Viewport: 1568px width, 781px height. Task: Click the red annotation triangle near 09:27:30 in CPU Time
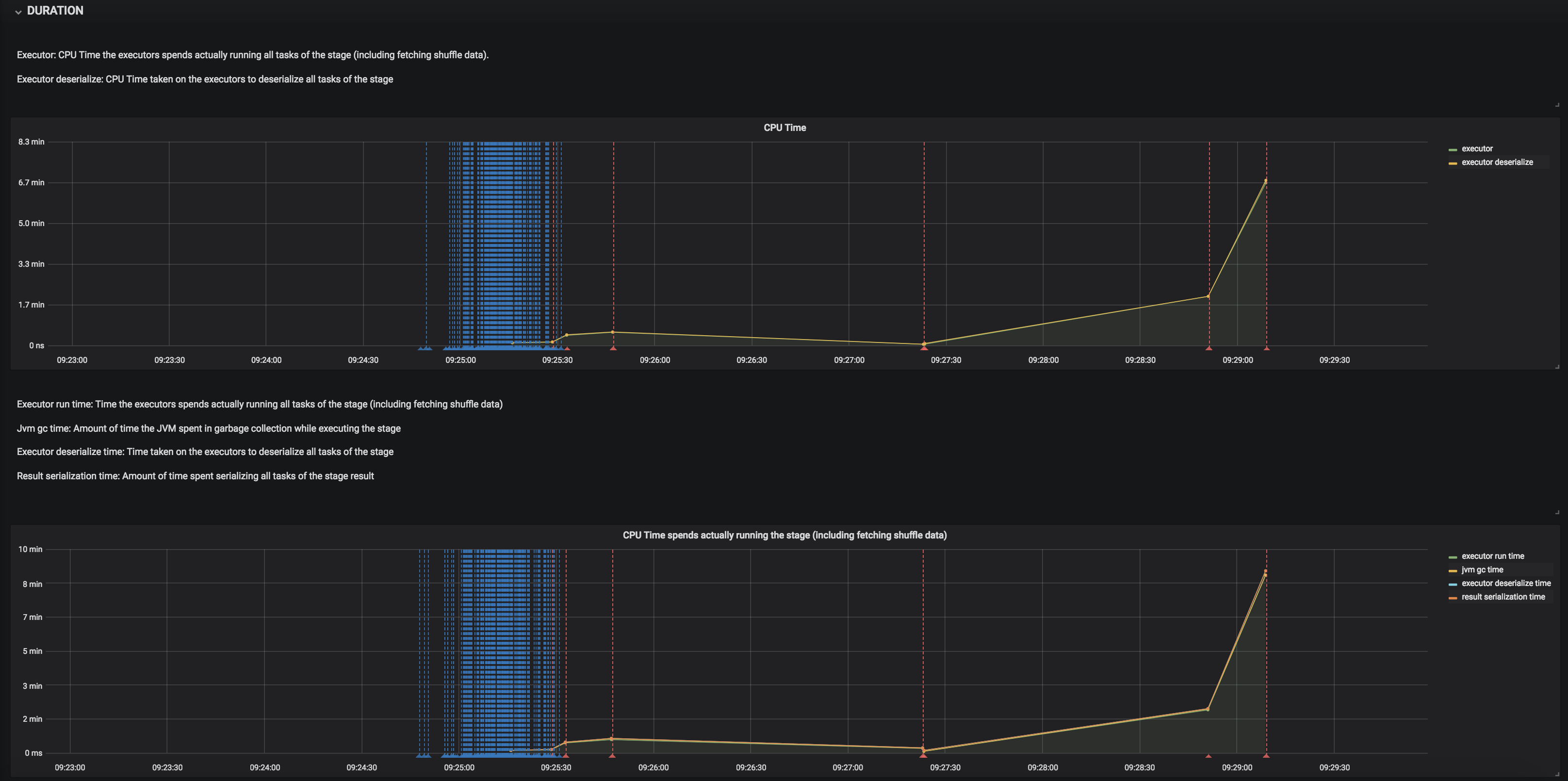(x=923, y=348)
